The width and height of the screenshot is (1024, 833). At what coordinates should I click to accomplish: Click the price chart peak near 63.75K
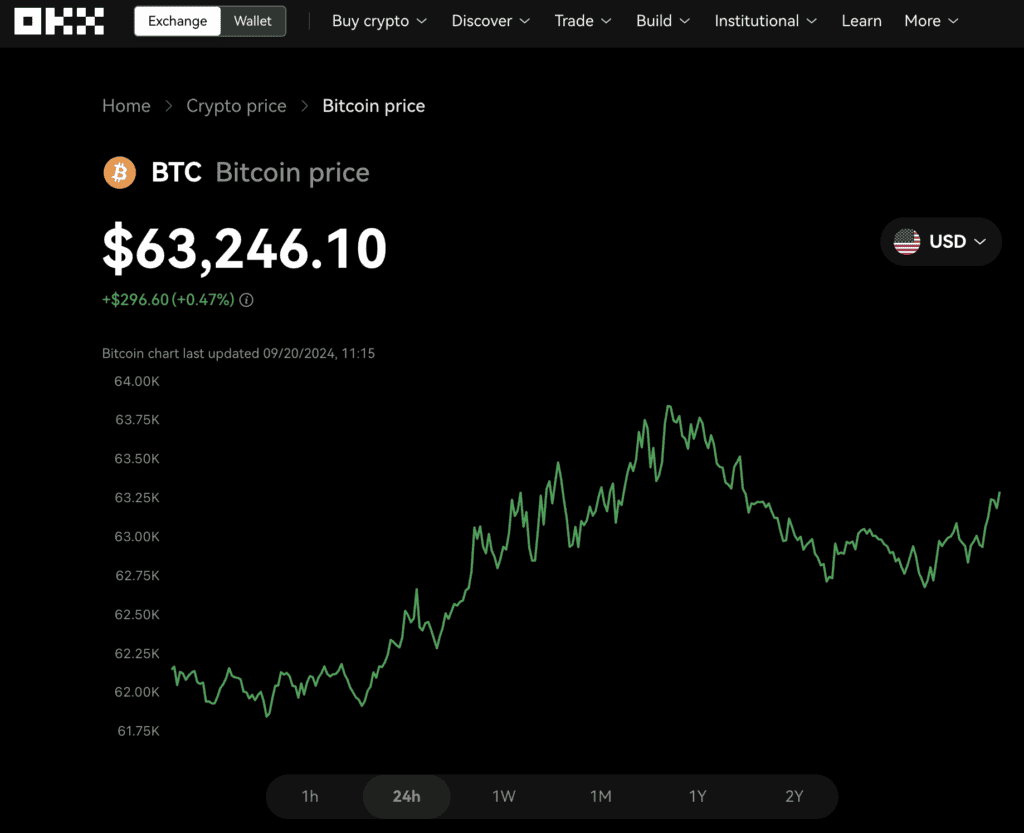(x=669, y=407)
